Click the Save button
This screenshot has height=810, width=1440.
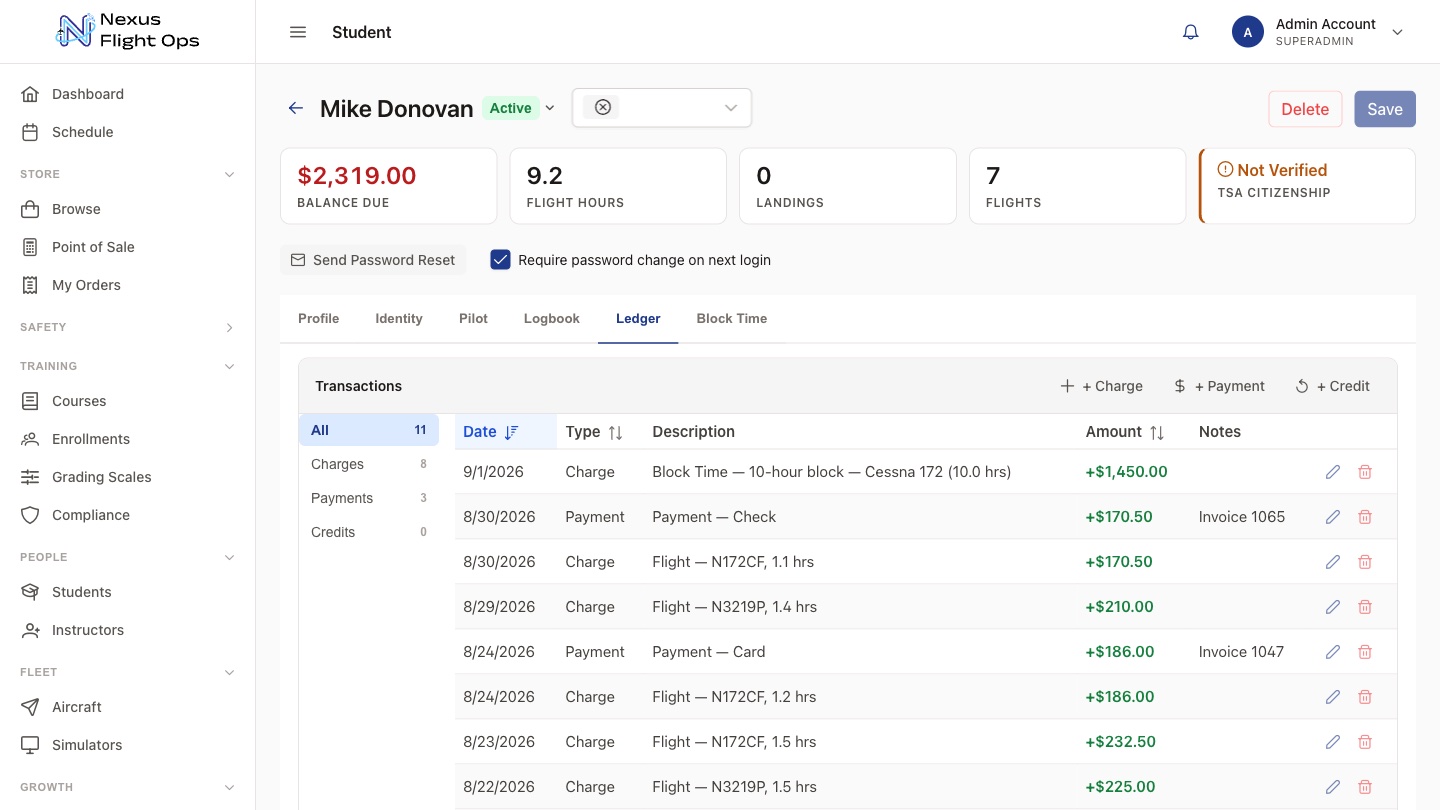1385,109
